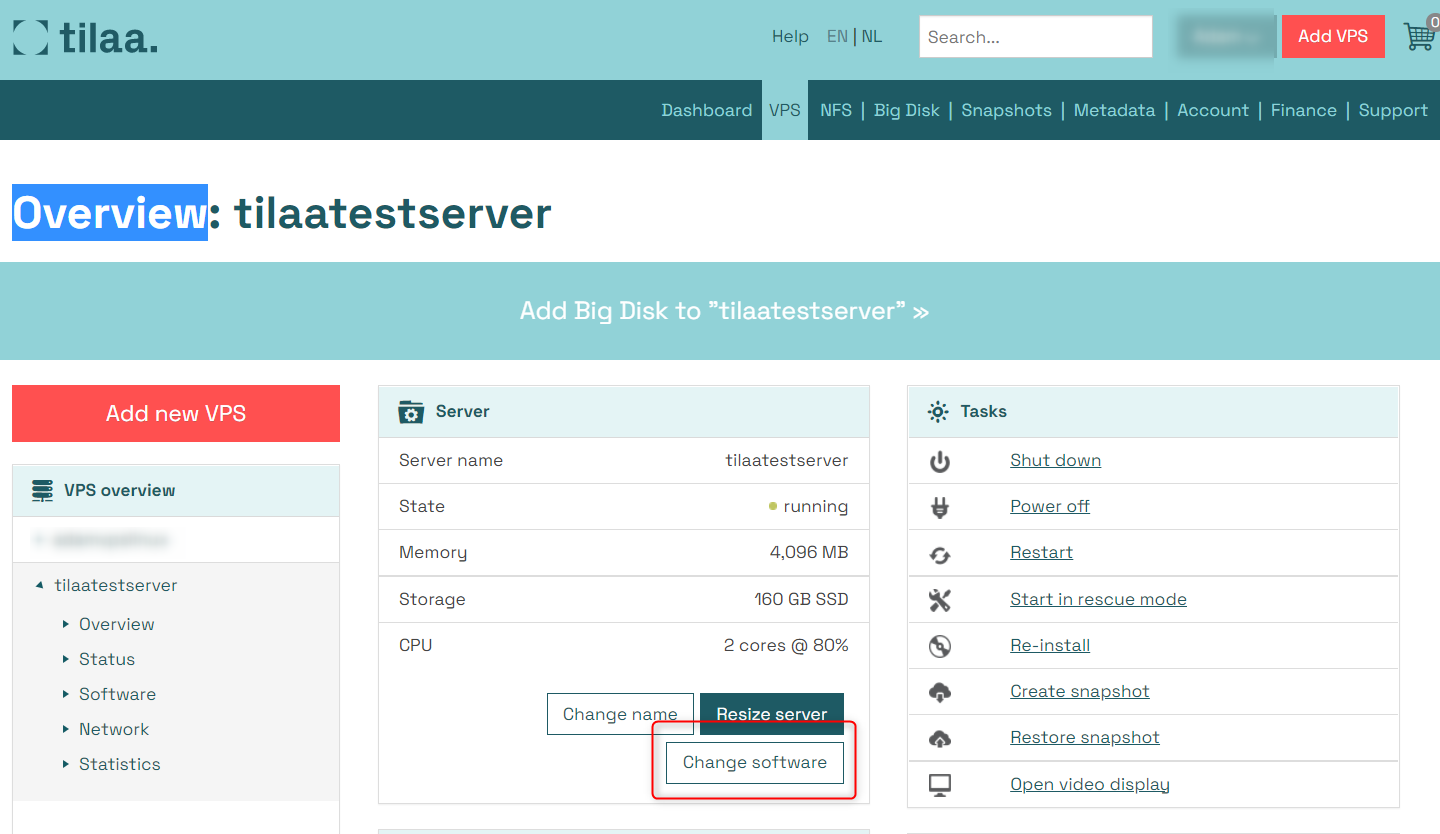Screen dimensions: 1440x834
Task: Click the Change name button
Action: pos(620,714)
